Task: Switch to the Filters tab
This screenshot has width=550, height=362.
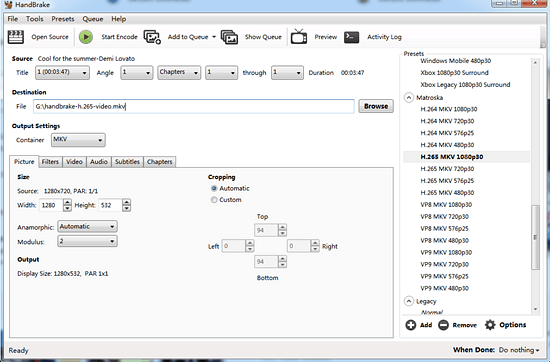Action: (x=50, y=162)
